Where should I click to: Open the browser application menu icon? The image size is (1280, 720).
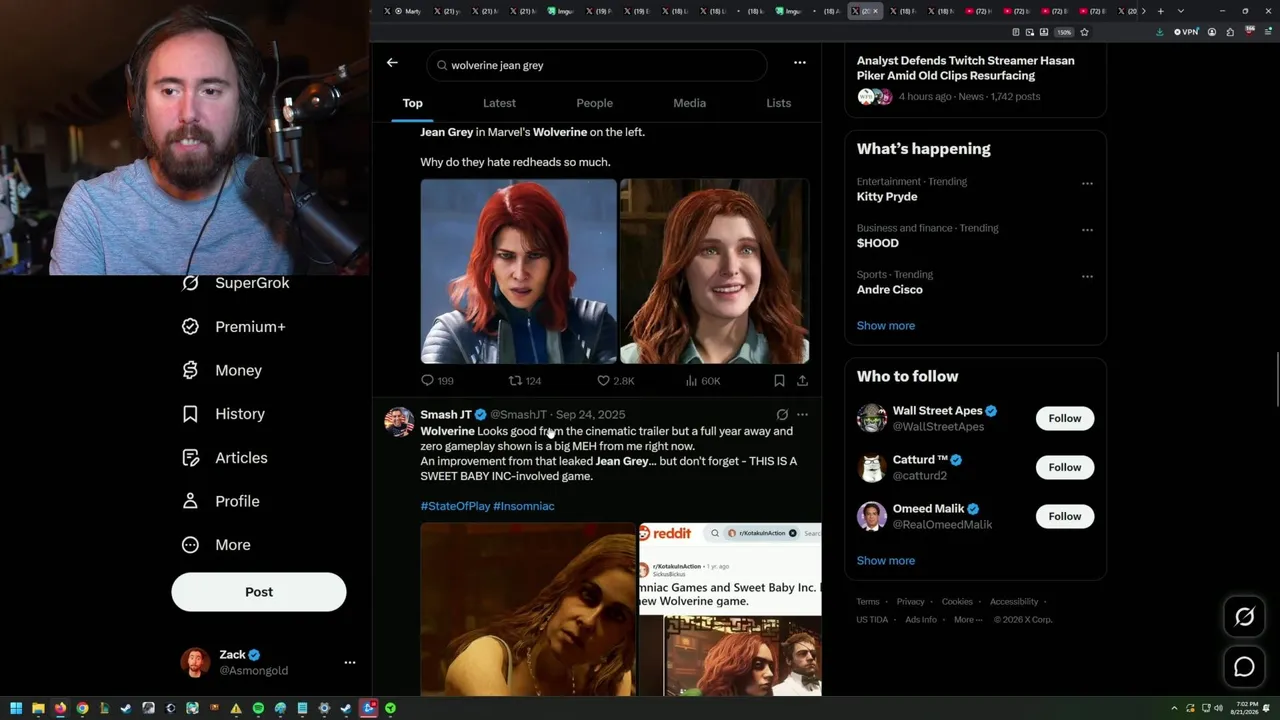pyautogui.click(x=1267, y=32)
